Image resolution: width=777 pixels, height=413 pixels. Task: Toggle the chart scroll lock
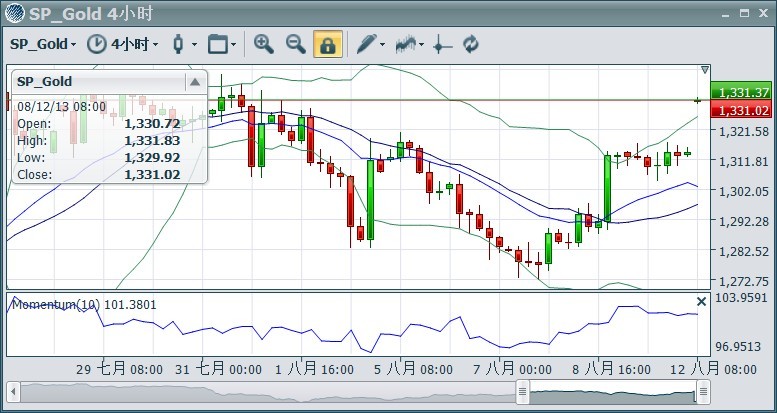(x=328, y=44)
